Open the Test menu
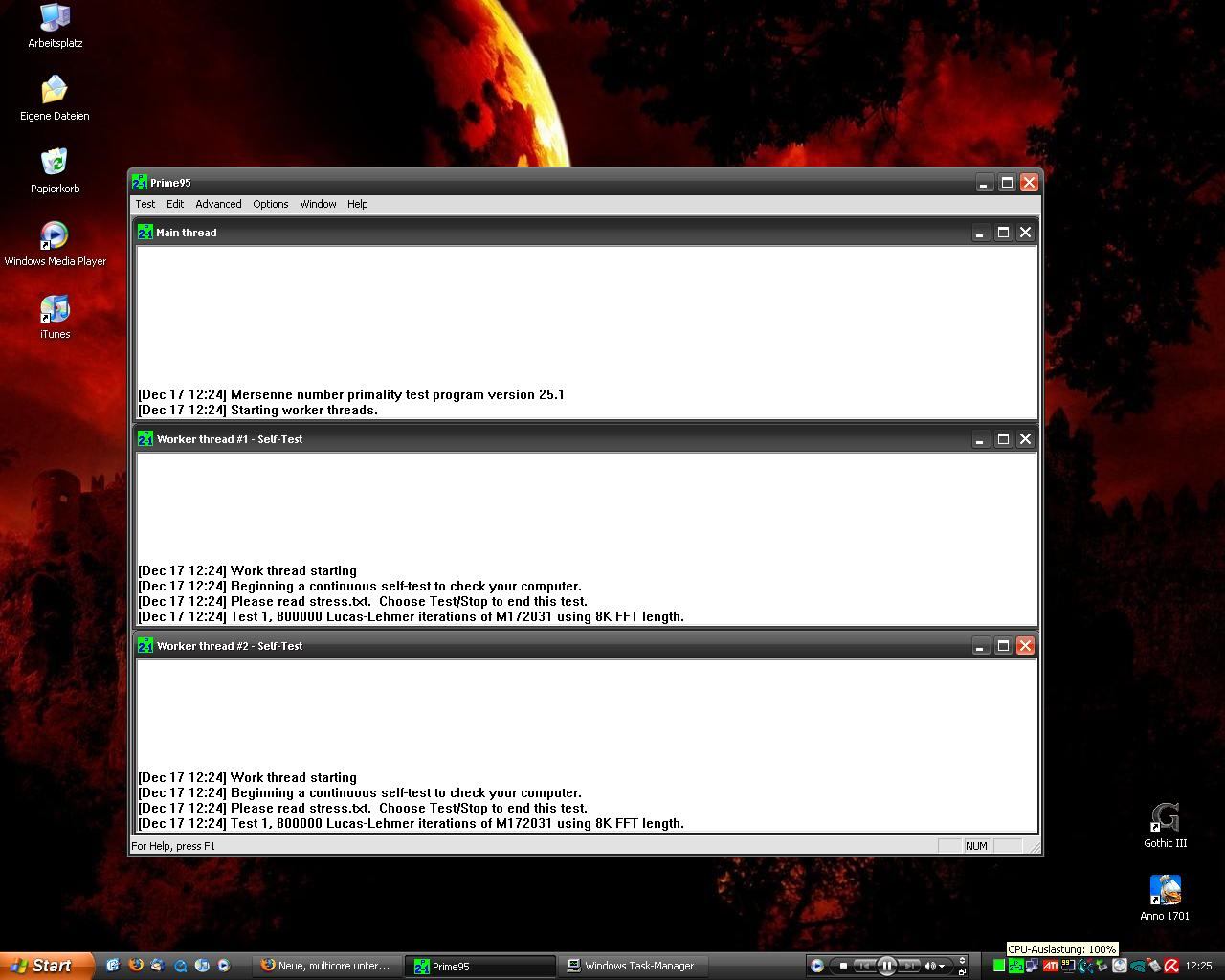 [145, 204]
